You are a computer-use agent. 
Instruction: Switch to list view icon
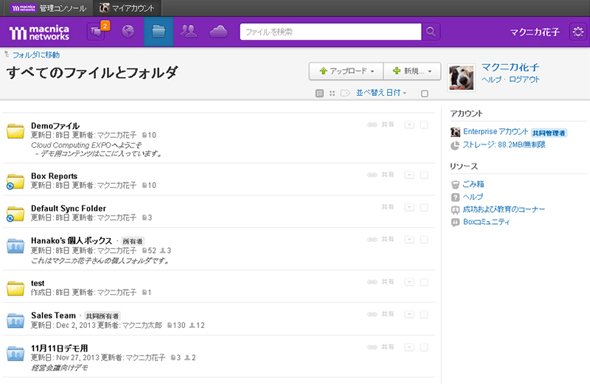click(319, 93)
